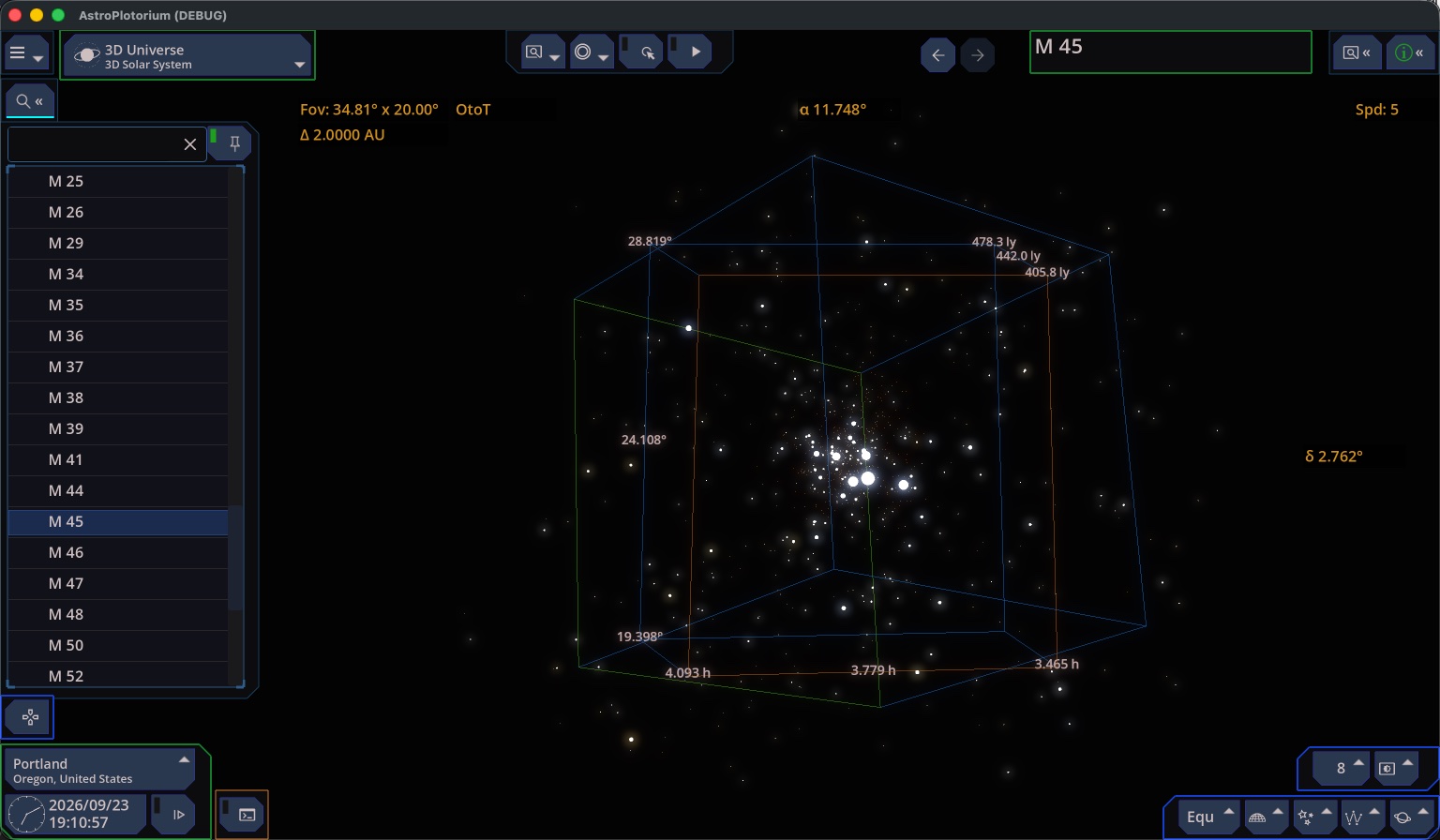
Task: Select M 44 in the object list
Action: pos(118,490)
